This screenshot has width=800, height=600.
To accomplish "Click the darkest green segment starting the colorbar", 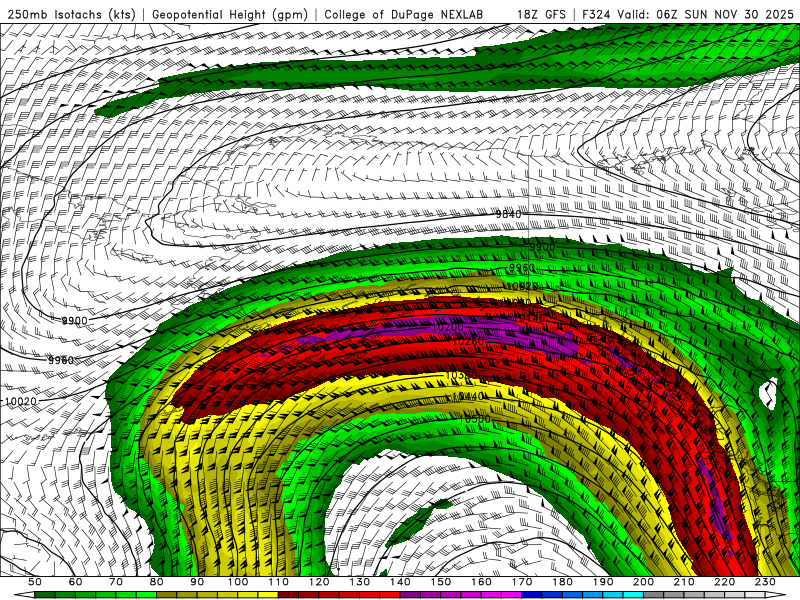I will coord(45,595).
